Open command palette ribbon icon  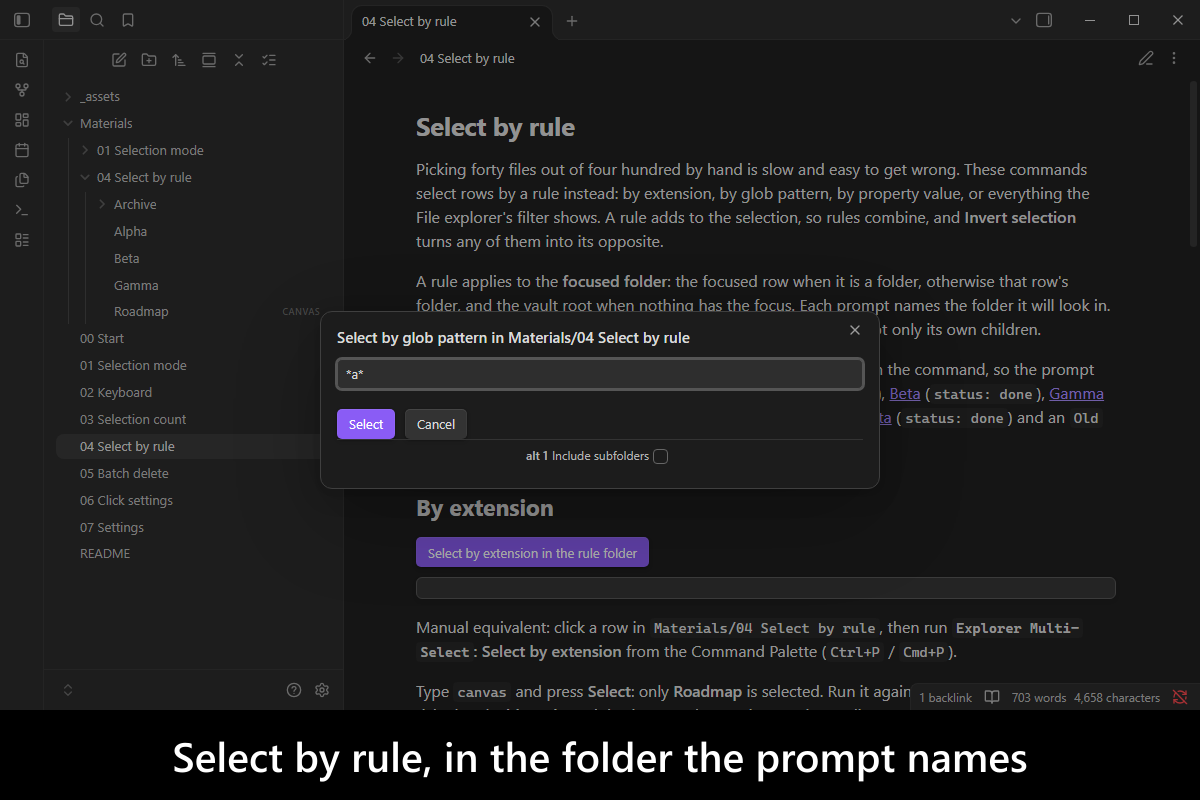point(22,210)
